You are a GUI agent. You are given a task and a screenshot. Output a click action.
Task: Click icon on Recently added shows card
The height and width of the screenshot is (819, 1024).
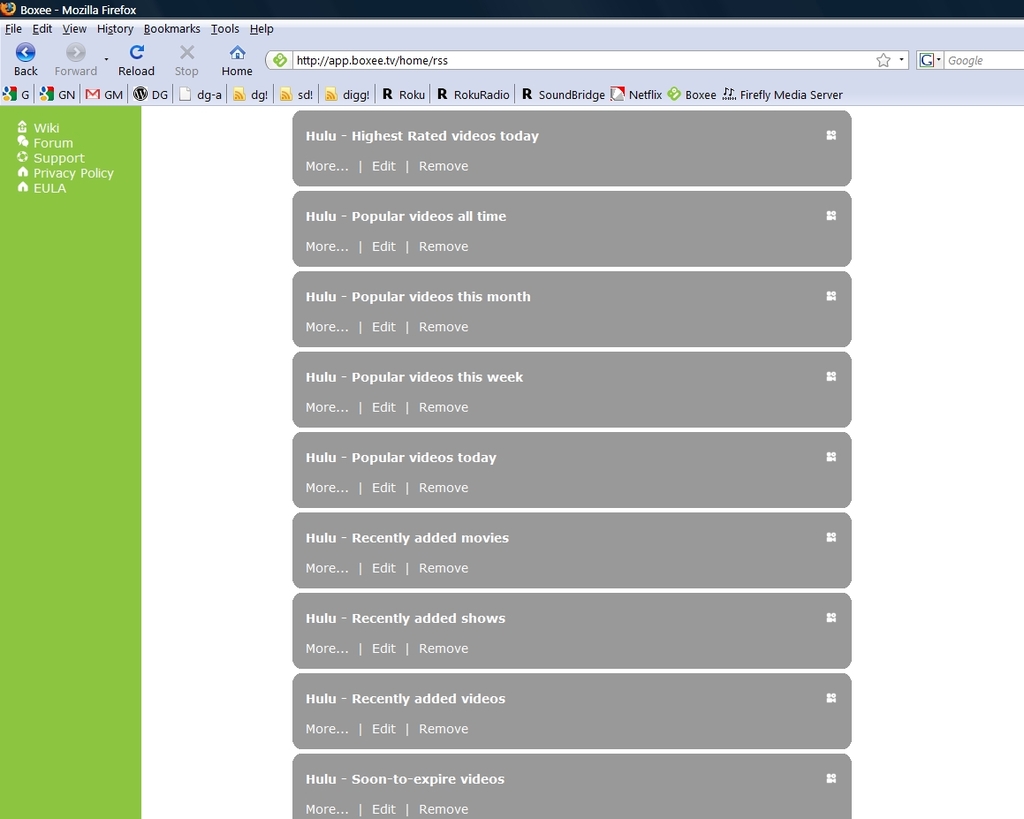tap(831, 617)
